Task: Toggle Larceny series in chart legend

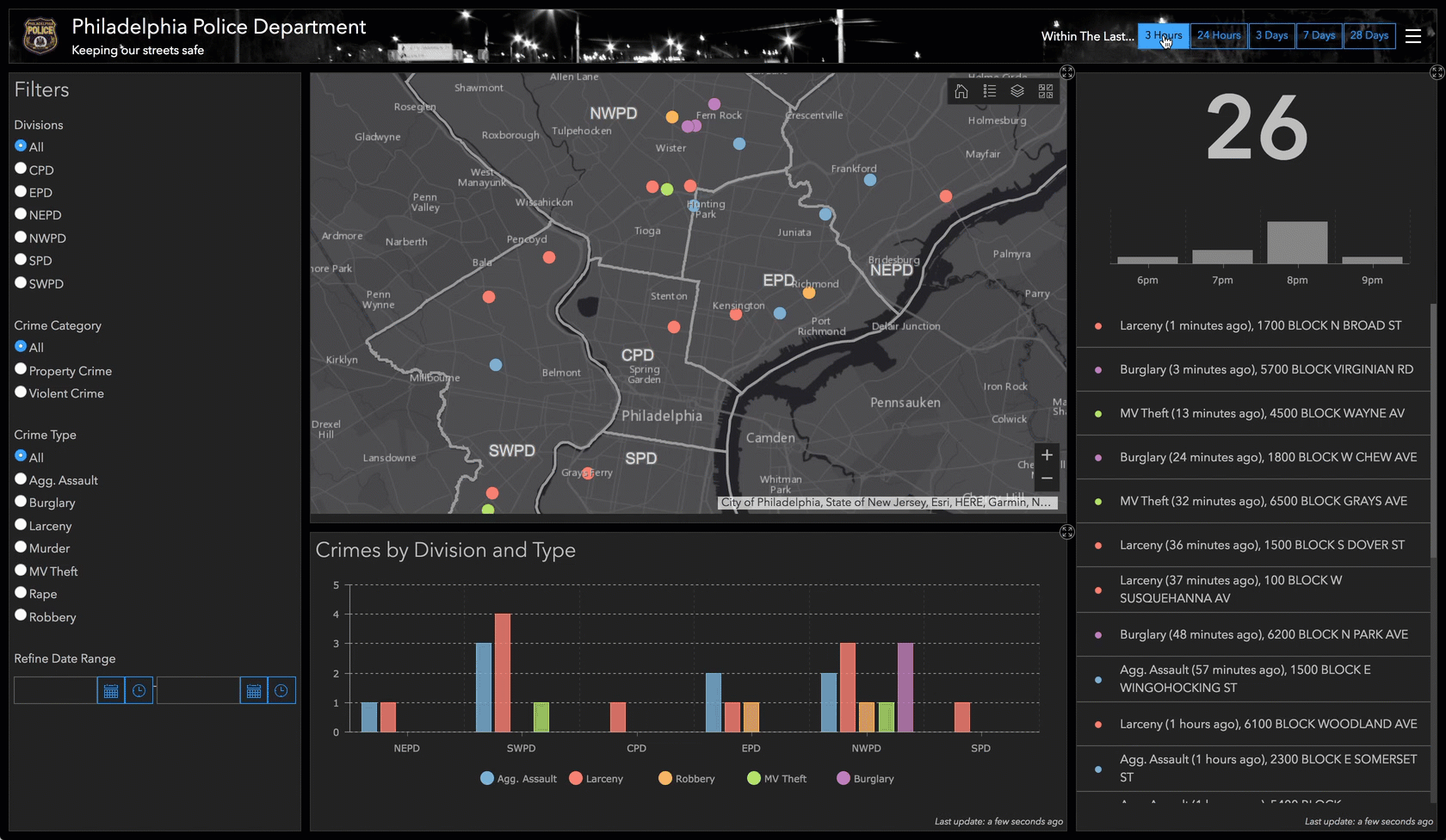Action: 596,778
